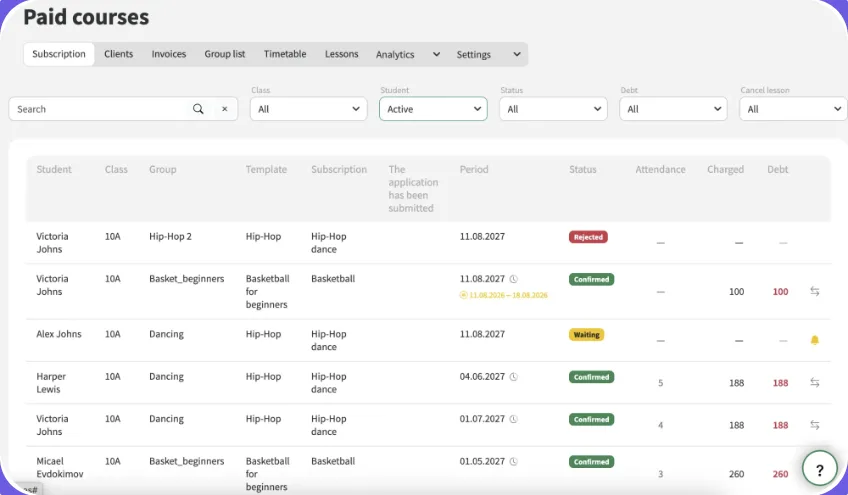Click the bell icon in Alex Johns row

[814, 340]
